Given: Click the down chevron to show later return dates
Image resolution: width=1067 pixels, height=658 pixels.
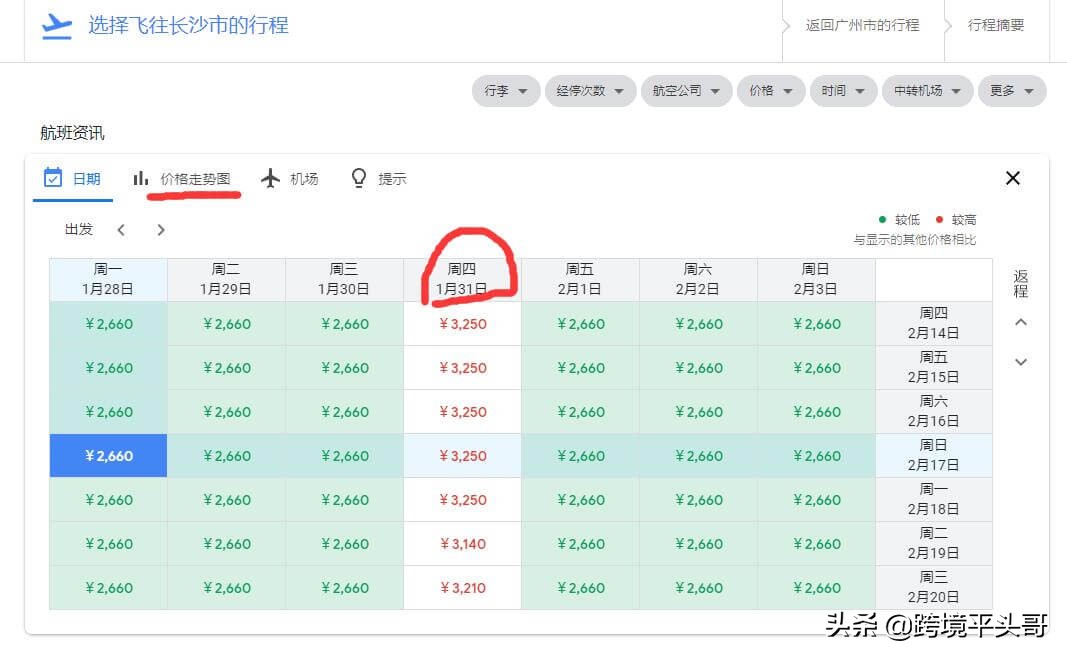Looking at the screenshot, I should coord(1021,362).
